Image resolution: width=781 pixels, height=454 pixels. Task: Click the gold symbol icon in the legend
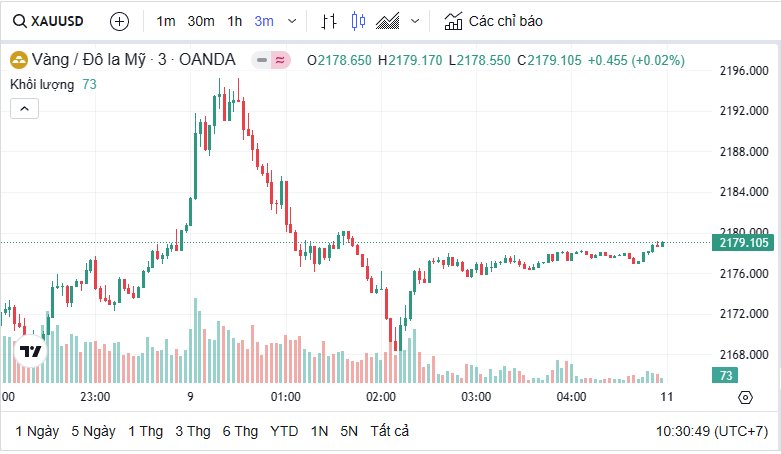(x=18, y=61)
